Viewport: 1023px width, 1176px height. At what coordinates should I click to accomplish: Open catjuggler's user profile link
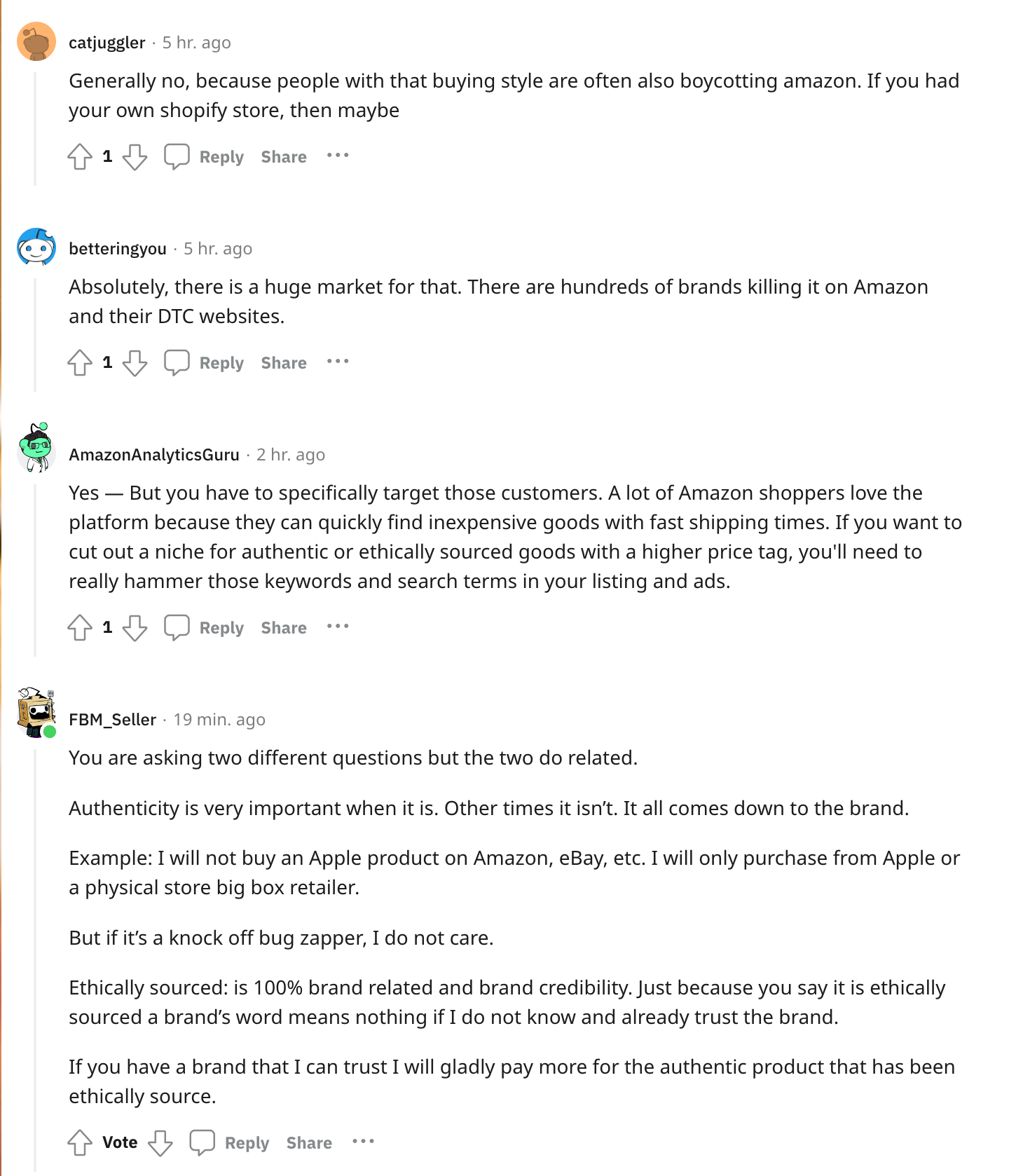(x=107, y=43)
